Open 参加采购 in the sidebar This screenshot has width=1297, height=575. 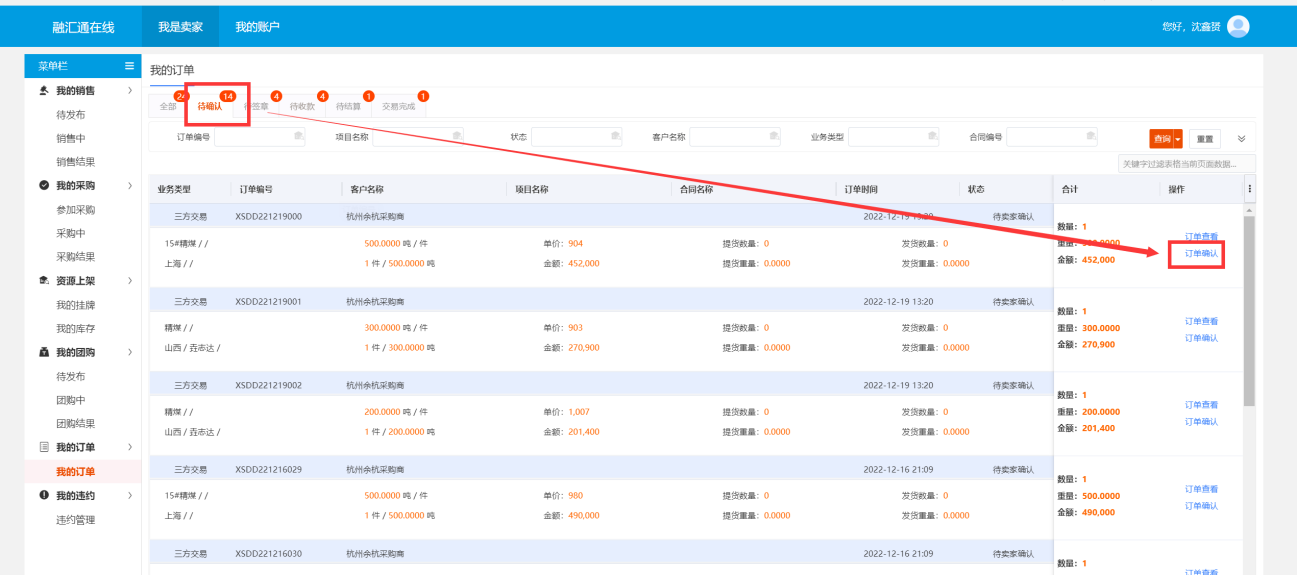[x=76, y=210]
